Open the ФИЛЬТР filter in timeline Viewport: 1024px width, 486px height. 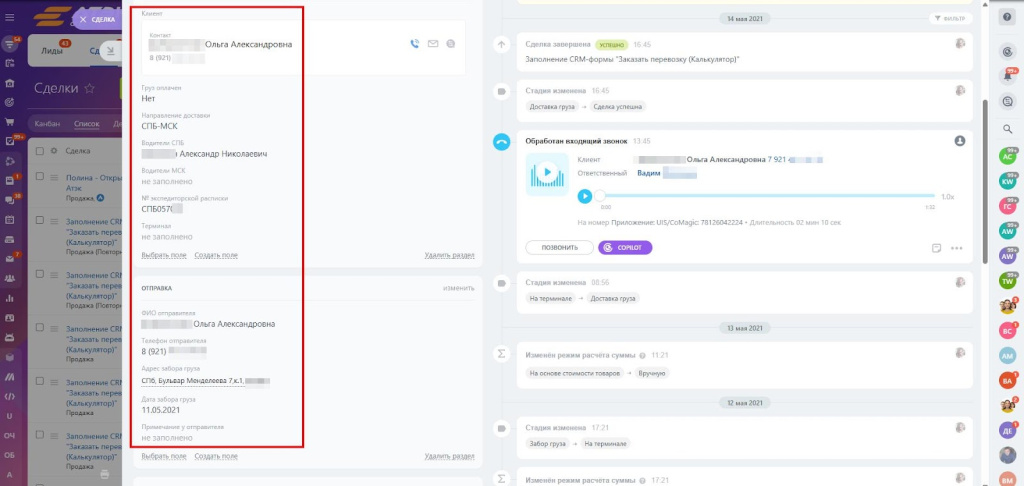click(950, 18)
